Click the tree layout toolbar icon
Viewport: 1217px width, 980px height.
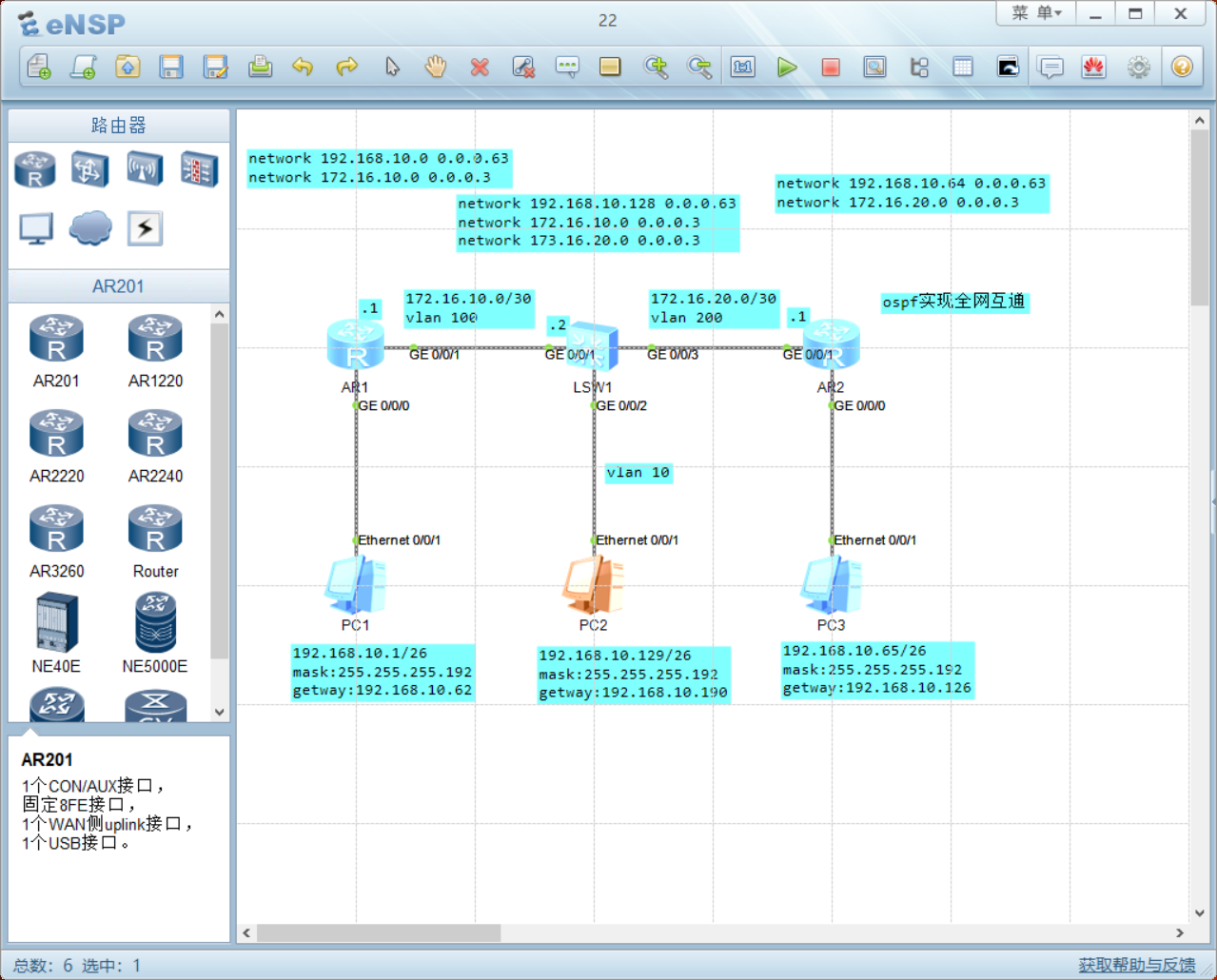pos(919,67)
